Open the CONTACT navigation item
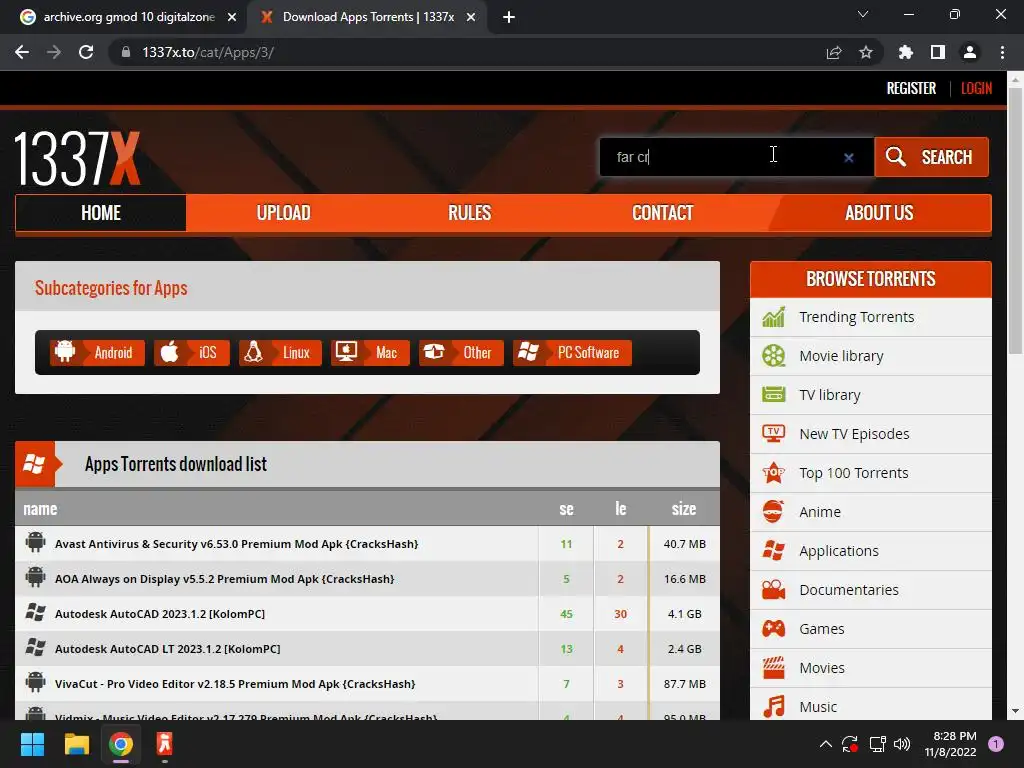 662,213
